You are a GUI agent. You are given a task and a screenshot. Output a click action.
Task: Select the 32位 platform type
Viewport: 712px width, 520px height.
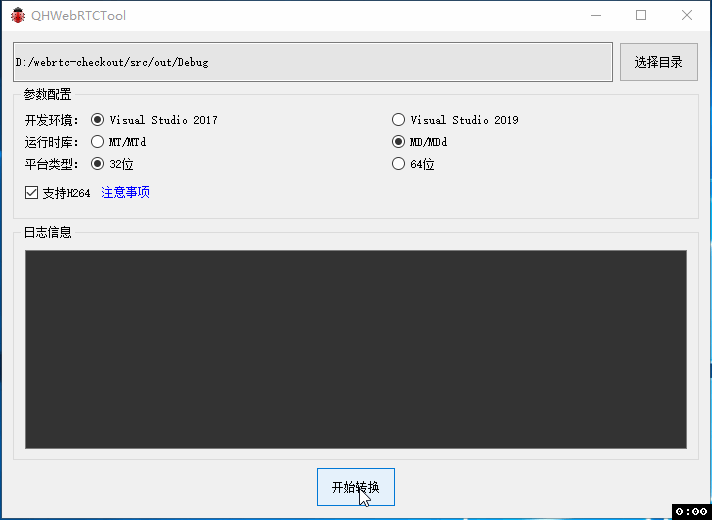(x=112, y=164)
